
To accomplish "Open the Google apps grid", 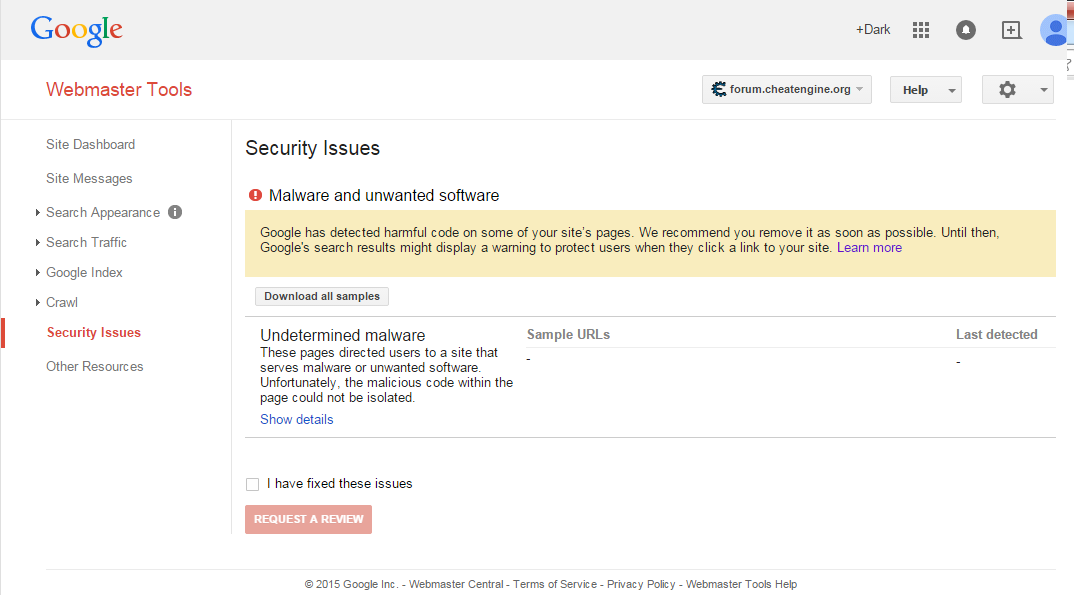I will (921, 30).
